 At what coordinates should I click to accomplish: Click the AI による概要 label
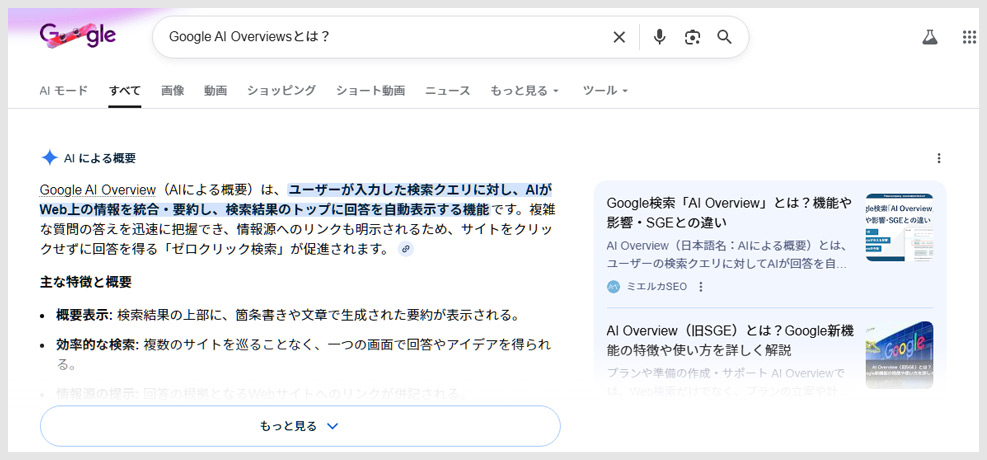pyautogui.click(x=100, y=158)
